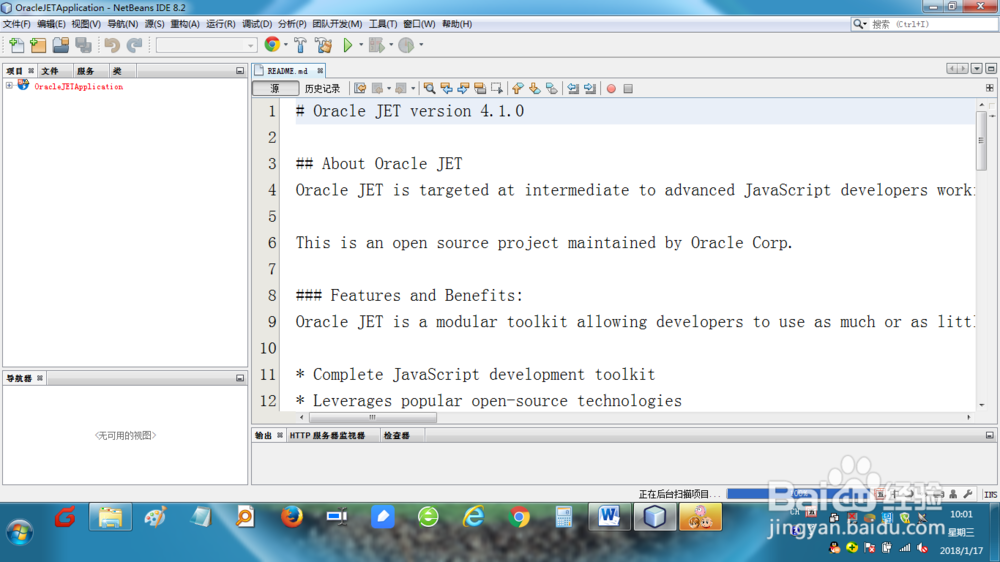Minimize the project panel group
This screenshot has height=562, width=1000.
(x=240, y=71)
